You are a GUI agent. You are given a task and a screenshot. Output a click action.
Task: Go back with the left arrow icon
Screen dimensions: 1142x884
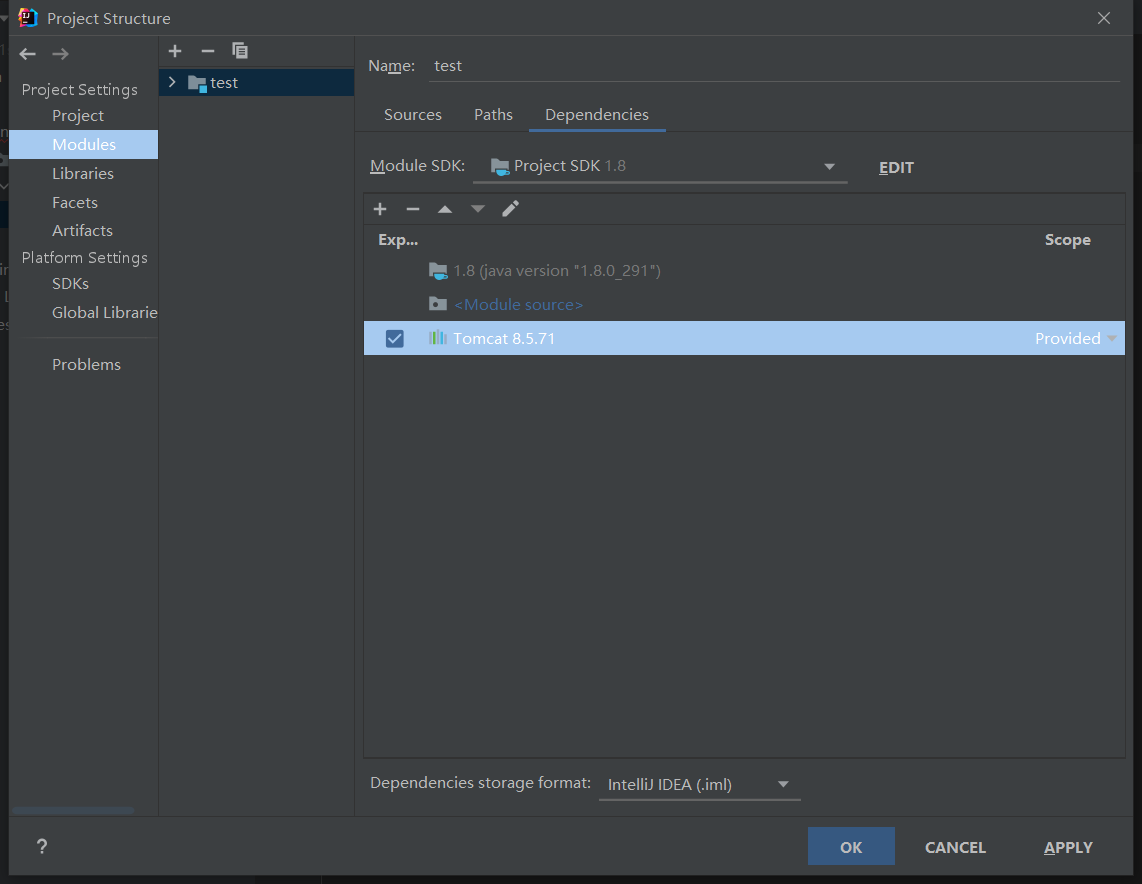coord(28,54)
